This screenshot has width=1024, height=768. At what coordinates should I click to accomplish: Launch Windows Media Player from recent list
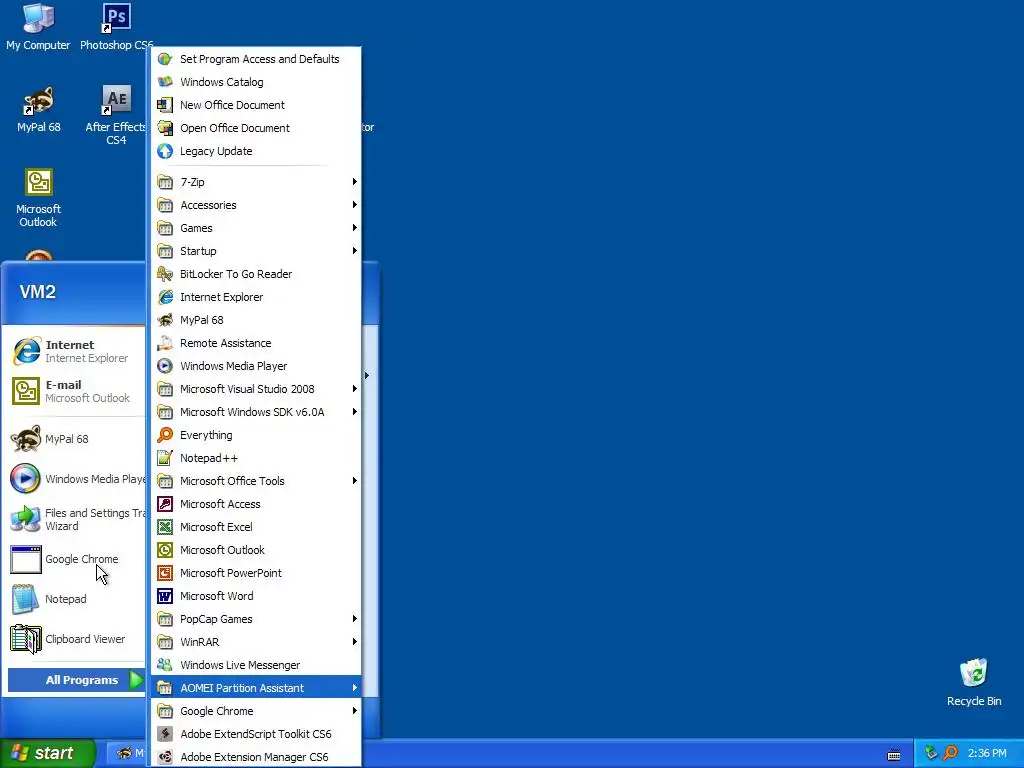pyautogui.click(x=76, y=479)
